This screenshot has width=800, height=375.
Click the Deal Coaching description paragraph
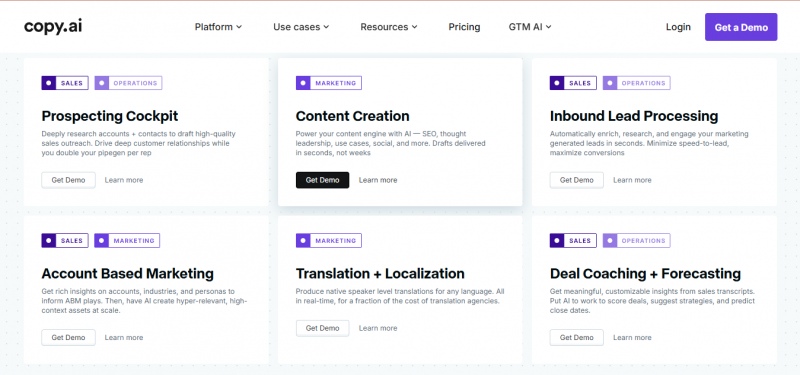[652, 301]
